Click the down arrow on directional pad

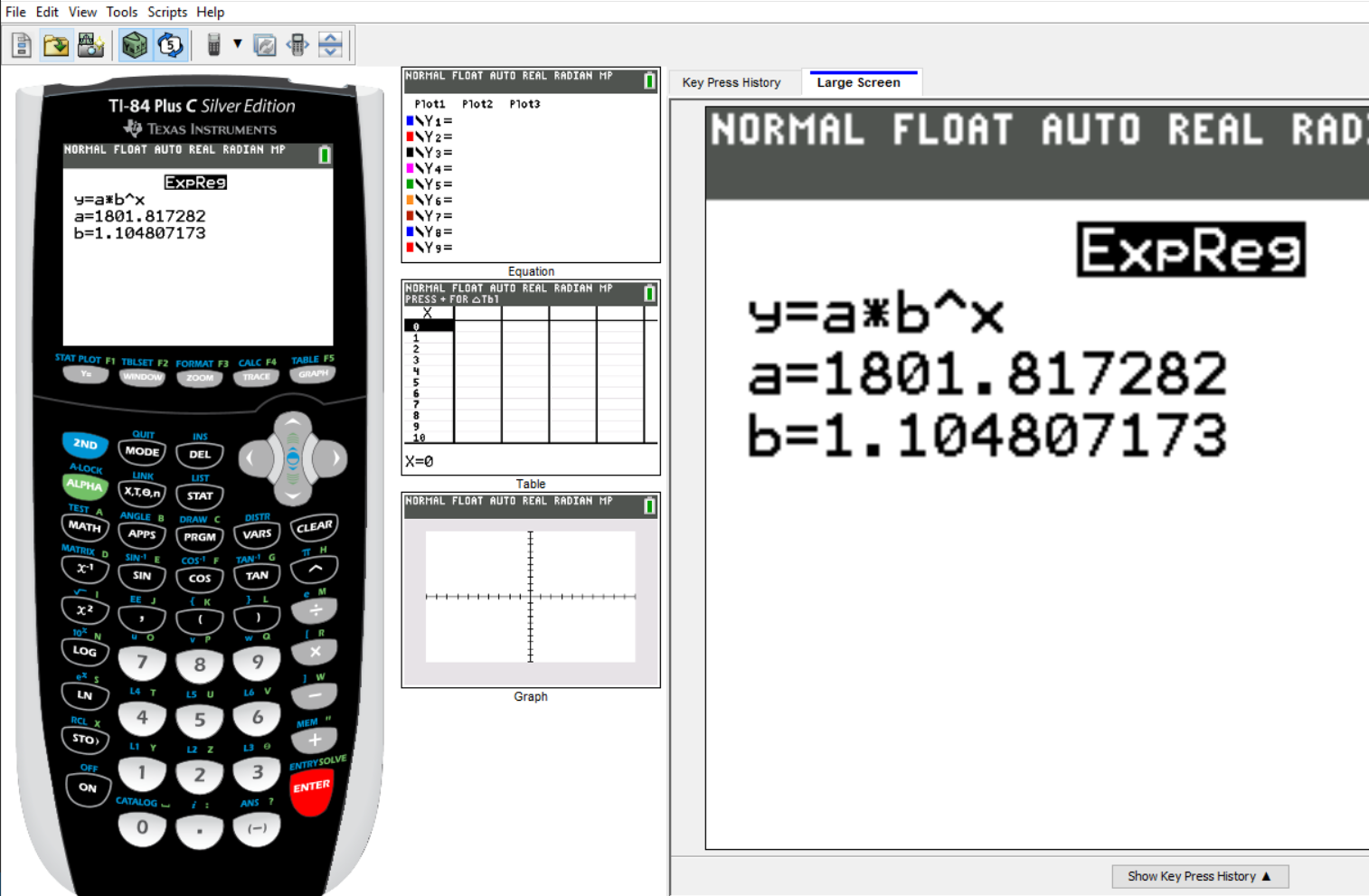pos(293,495)
